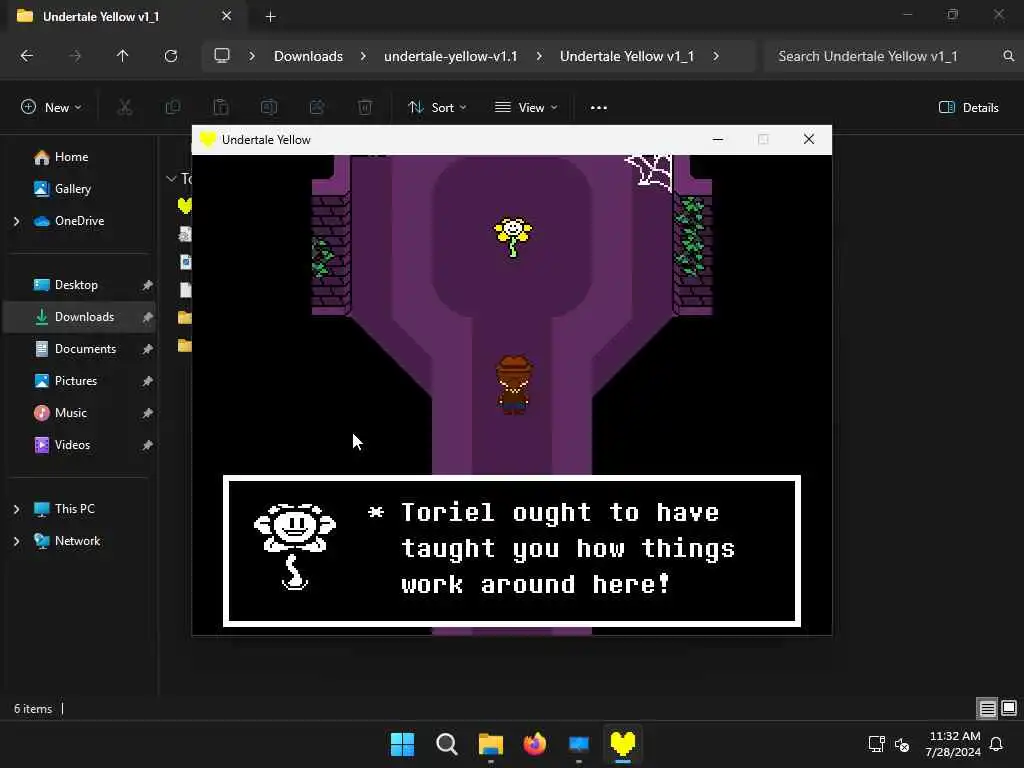
Task: Select undertale-yellow-v1.1 in the breadcrumb
Action: tap(451, 56)
